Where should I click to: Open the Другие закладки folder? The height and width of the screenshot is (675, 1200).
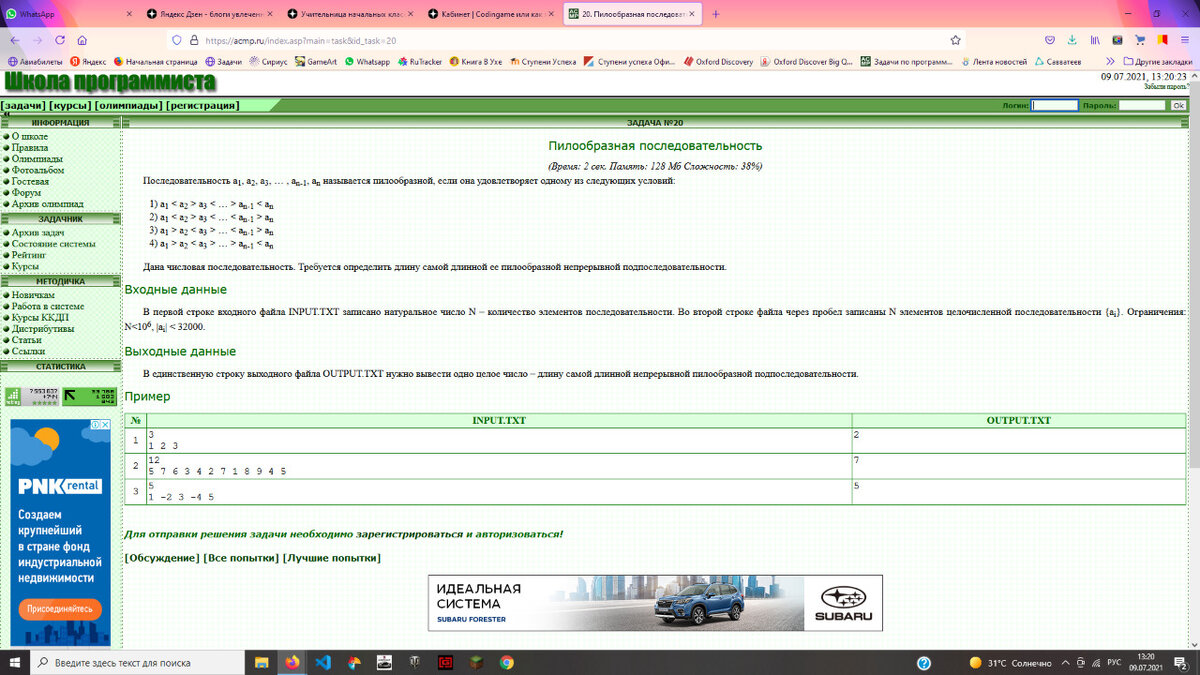[1157, 61]
